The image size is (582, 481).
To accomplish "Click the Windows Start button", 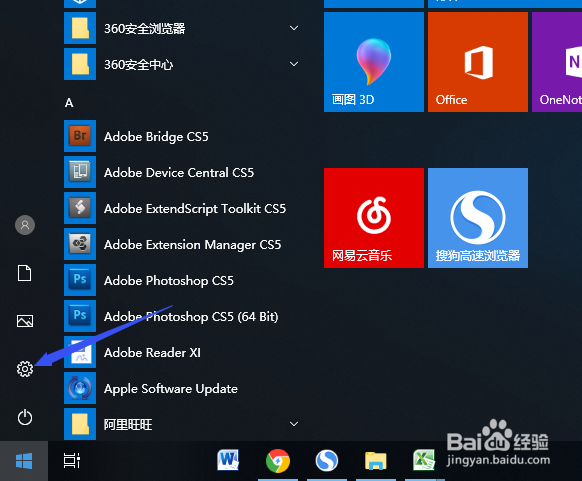I will coord(24,461).
